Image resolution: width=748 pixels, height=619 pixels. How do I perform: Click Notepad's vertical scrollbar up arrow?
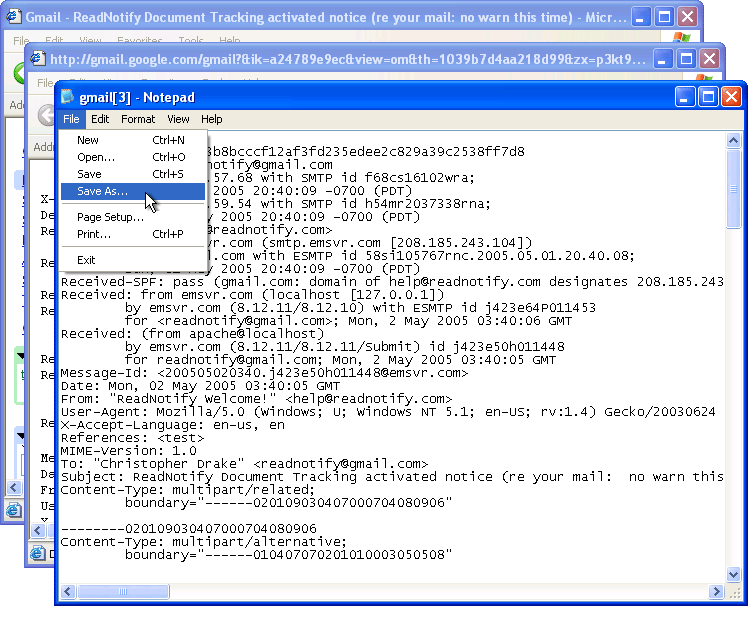733,139
